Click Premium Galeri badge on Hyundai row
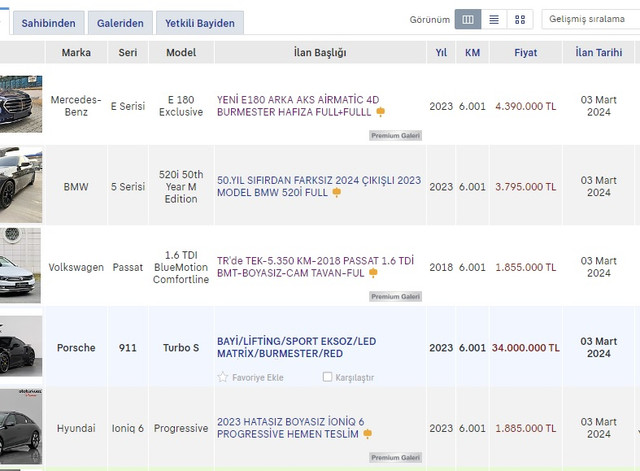 tap(396, 458)
